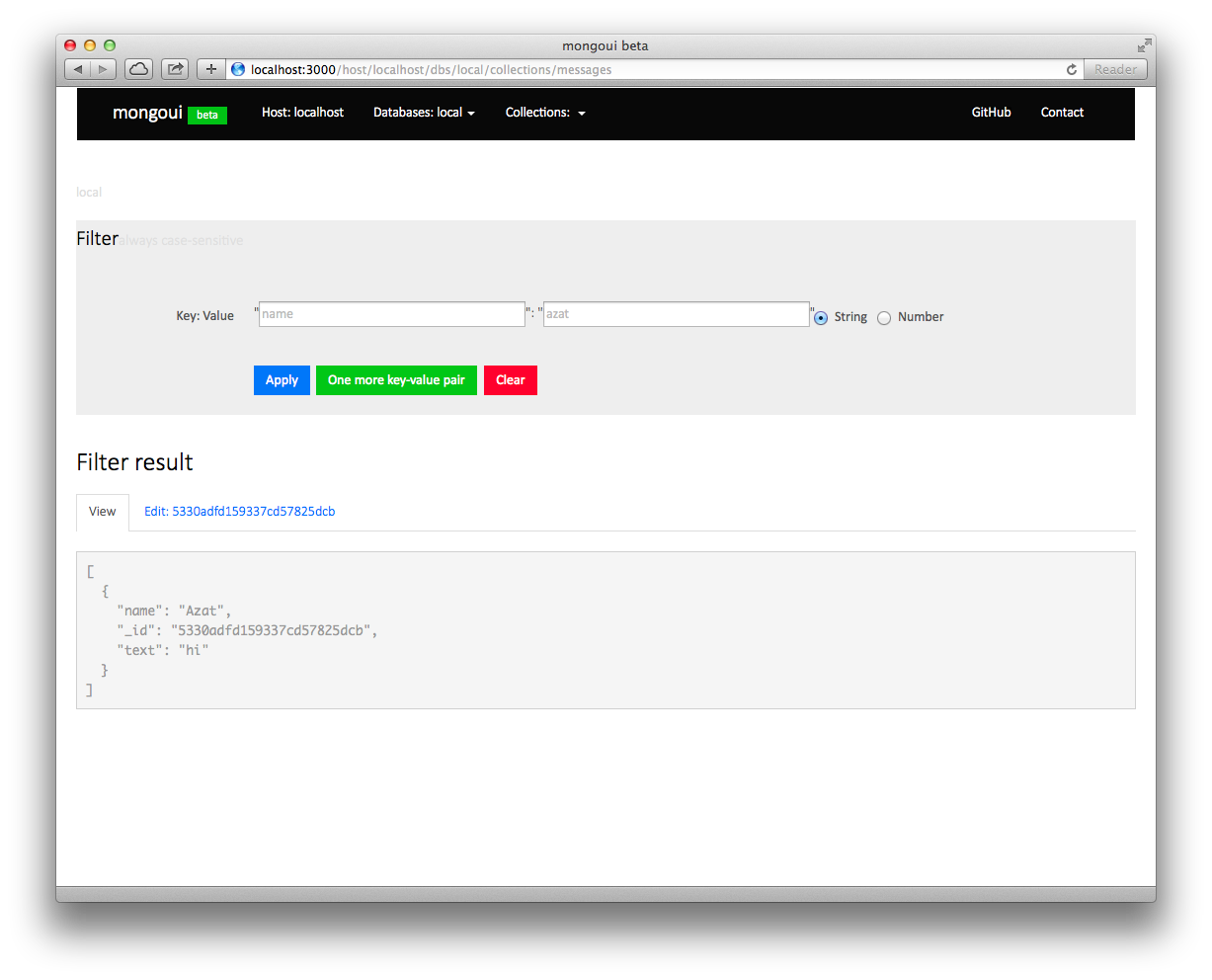Image resolution: width=1212 pixels, height=980 pixels.
Task: Enter full screen with the corner arrows icon
Action: click(x=1144, y=45)
